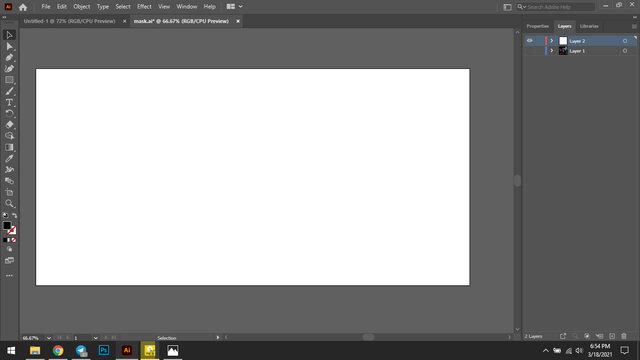Toggle lock column for Layer 2
Screen dimensions: 640x360
pos(539,41)
